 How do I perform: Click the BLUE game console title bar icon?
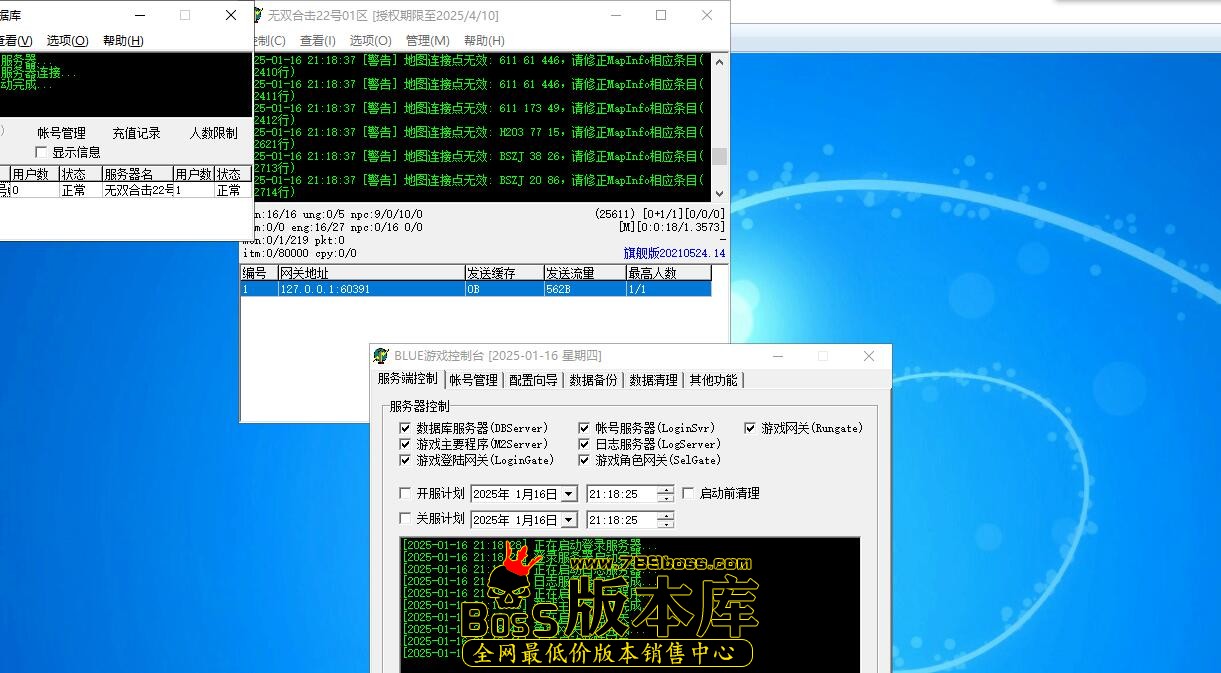tap(381, 356)
